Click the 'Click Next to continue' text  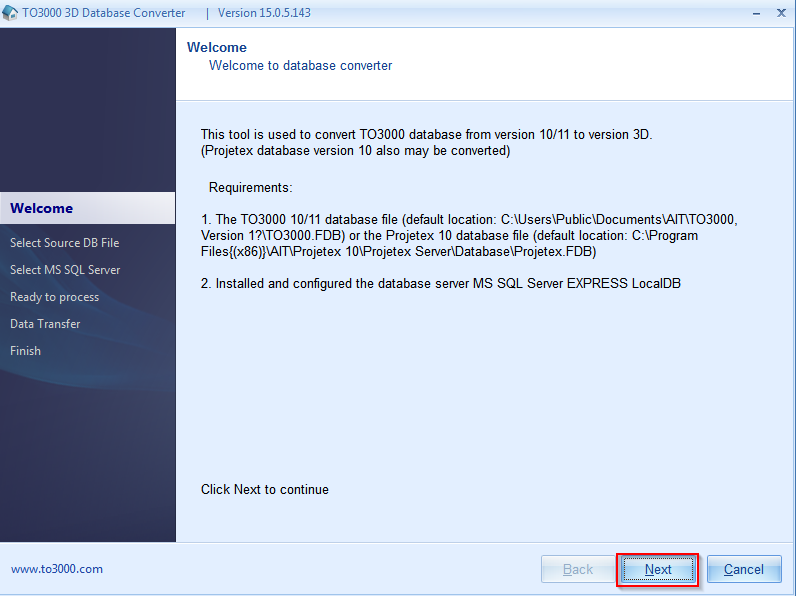click(x=264, y=489)
